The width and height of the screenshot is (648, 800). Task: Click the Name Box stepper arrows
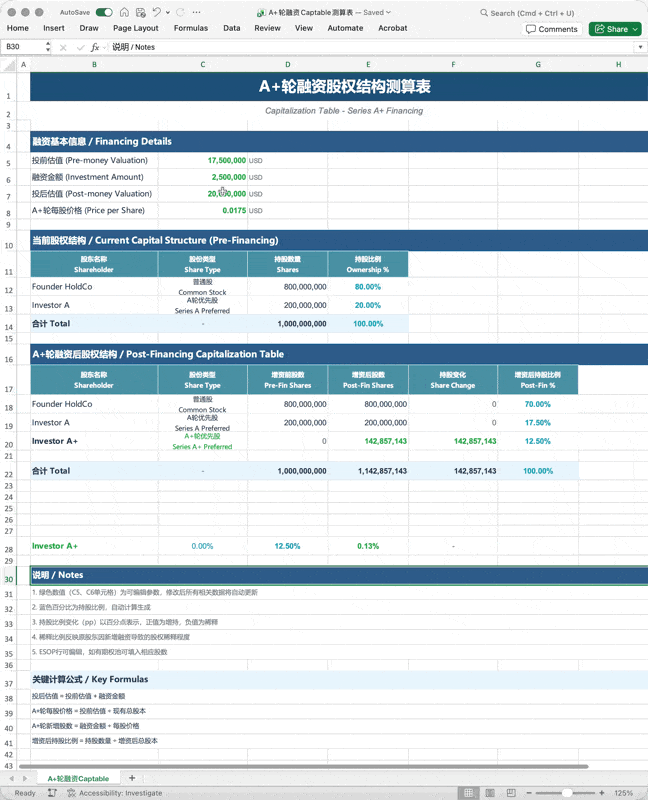[x=48, y=46]
